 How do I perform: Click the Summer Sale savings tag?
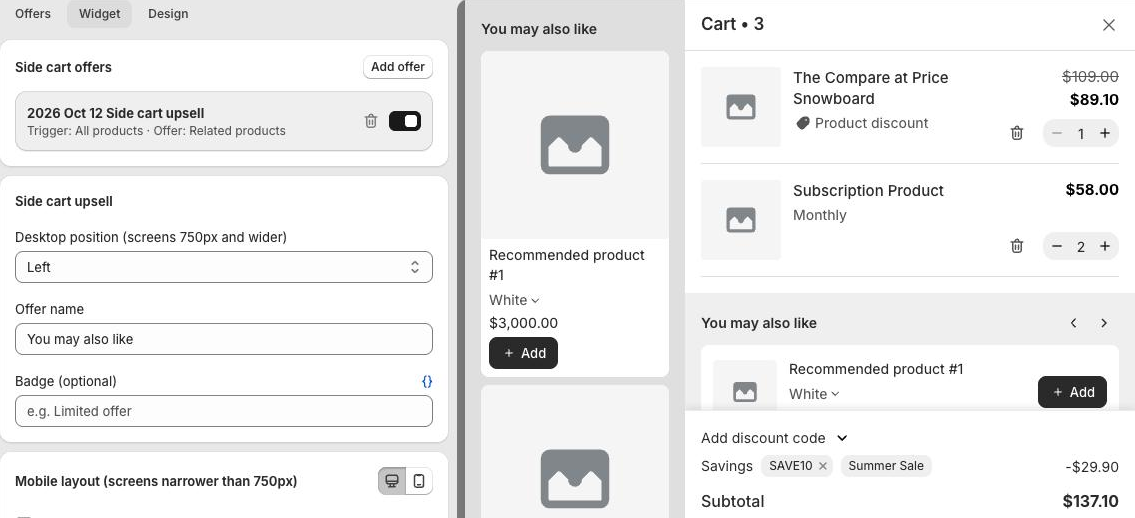pos(886,466)
